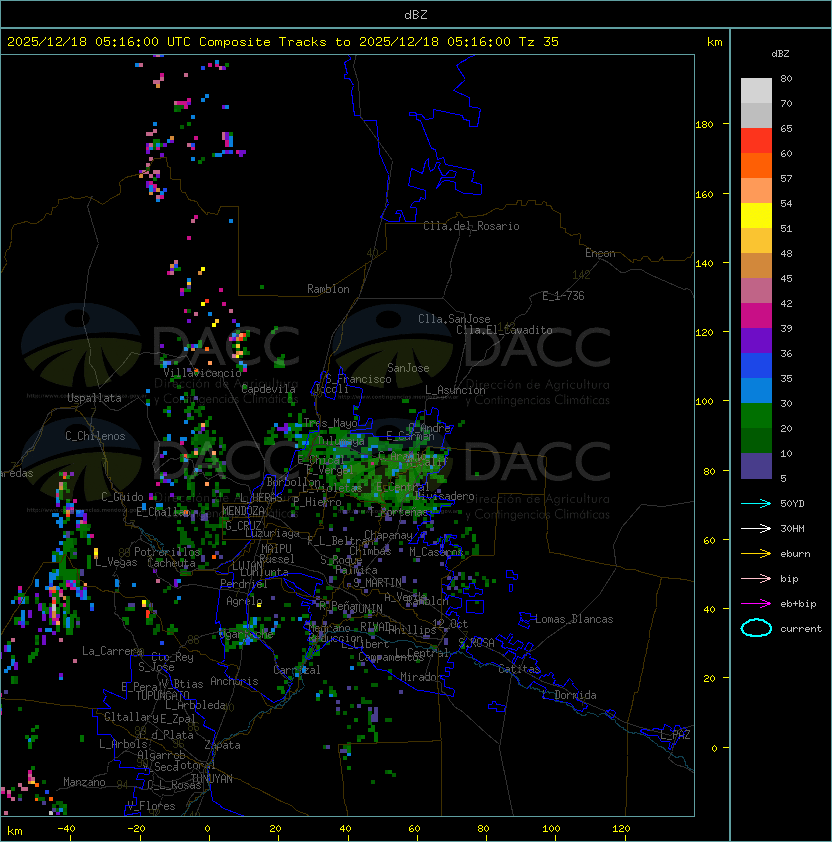Click the L_Asuncion map label

(x=455, y=390)
